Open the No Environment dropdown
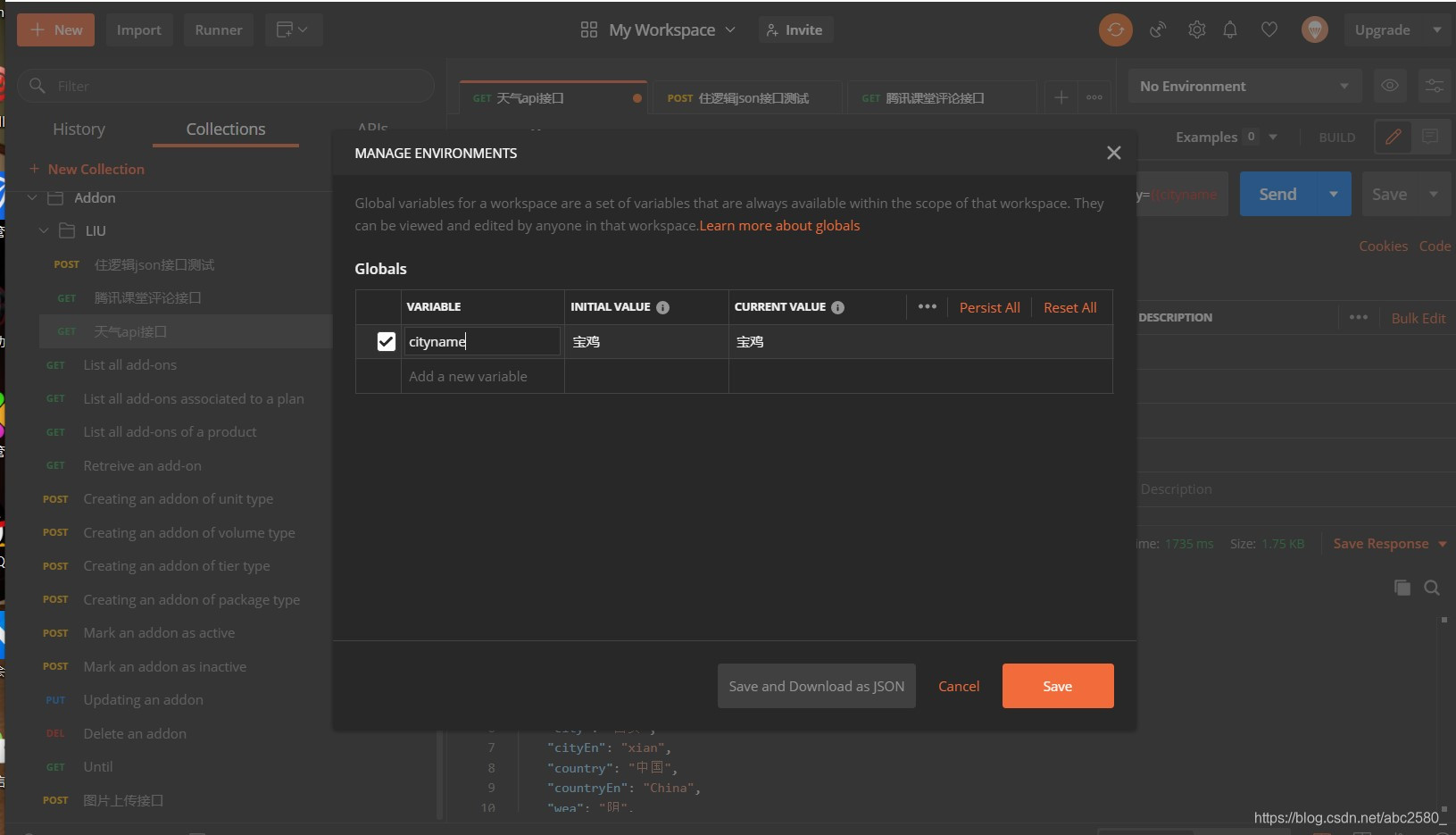The height and width of the screenshot is (835, 1456). 1244,86
